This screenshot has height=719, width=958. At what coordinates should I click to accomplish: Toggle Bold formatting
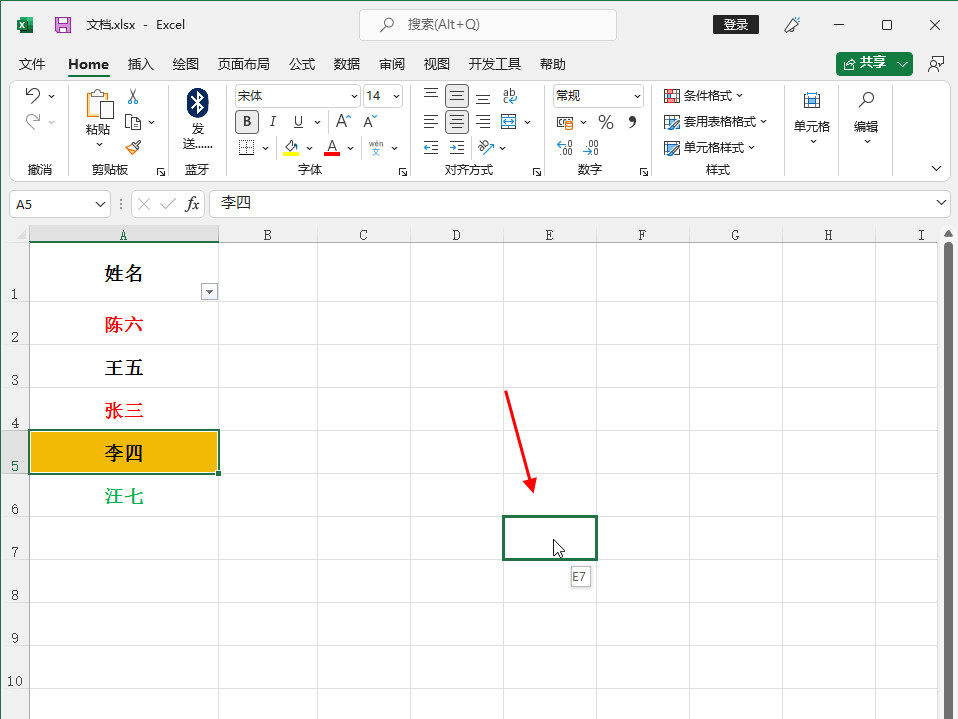pyautogui.click(x=247, y=122)
